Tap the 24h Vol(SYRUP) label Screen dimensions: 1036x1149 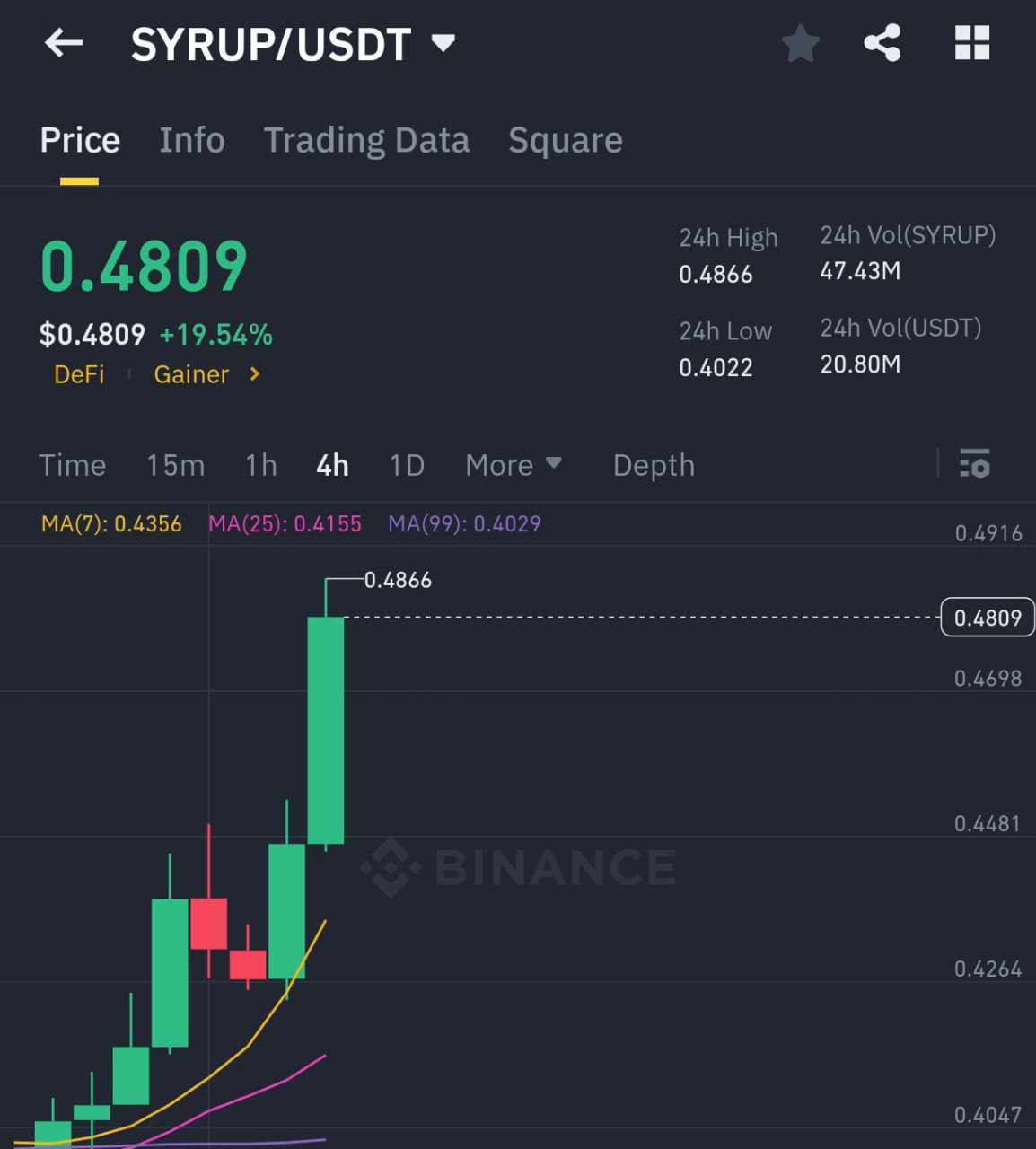[x=908, y=235]
